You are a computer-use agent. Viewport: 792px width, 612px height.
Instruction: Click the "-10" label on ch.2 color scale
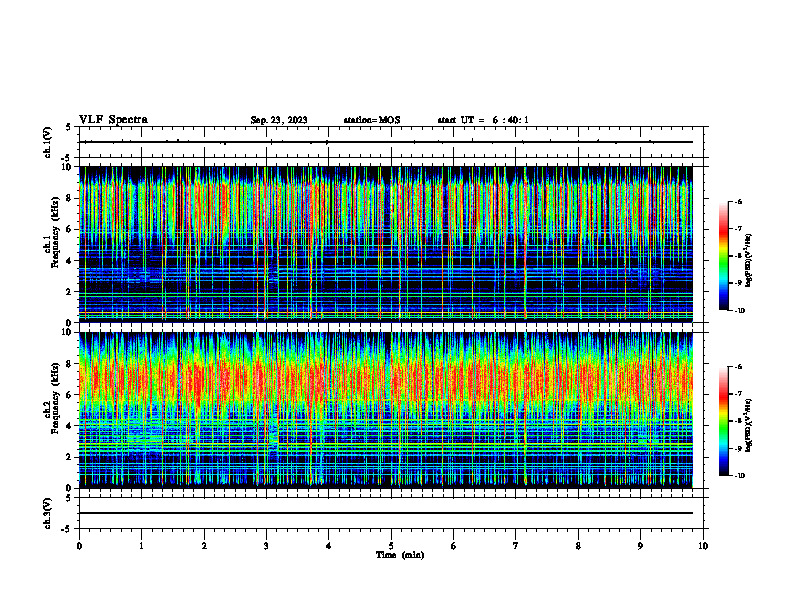[739, 476]
